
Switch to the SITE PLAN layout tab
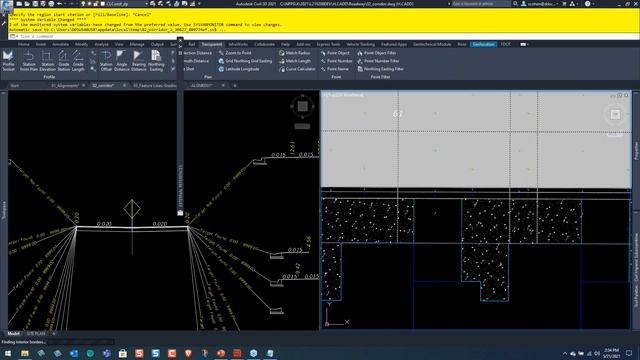[x=36, y=334]
